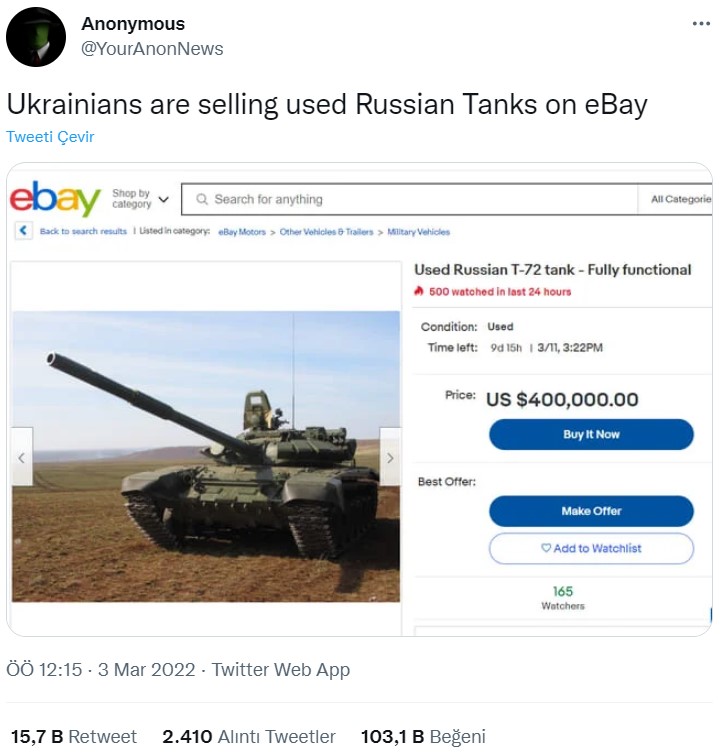
Task: Click the back arrow beside search results
Action: click(x=23, y=231)
